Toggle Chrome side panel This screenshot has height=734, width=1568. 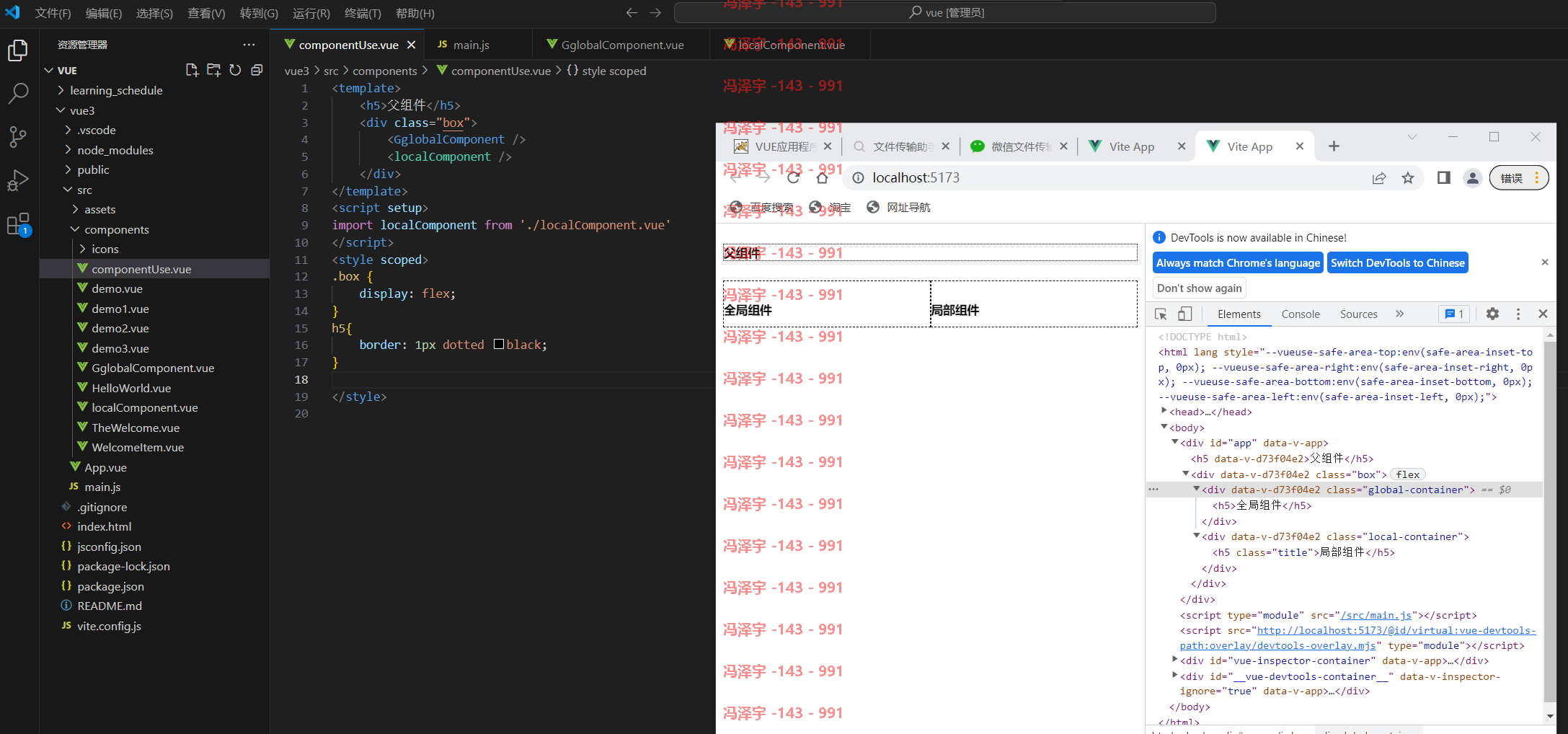(x=1443, y=177)
